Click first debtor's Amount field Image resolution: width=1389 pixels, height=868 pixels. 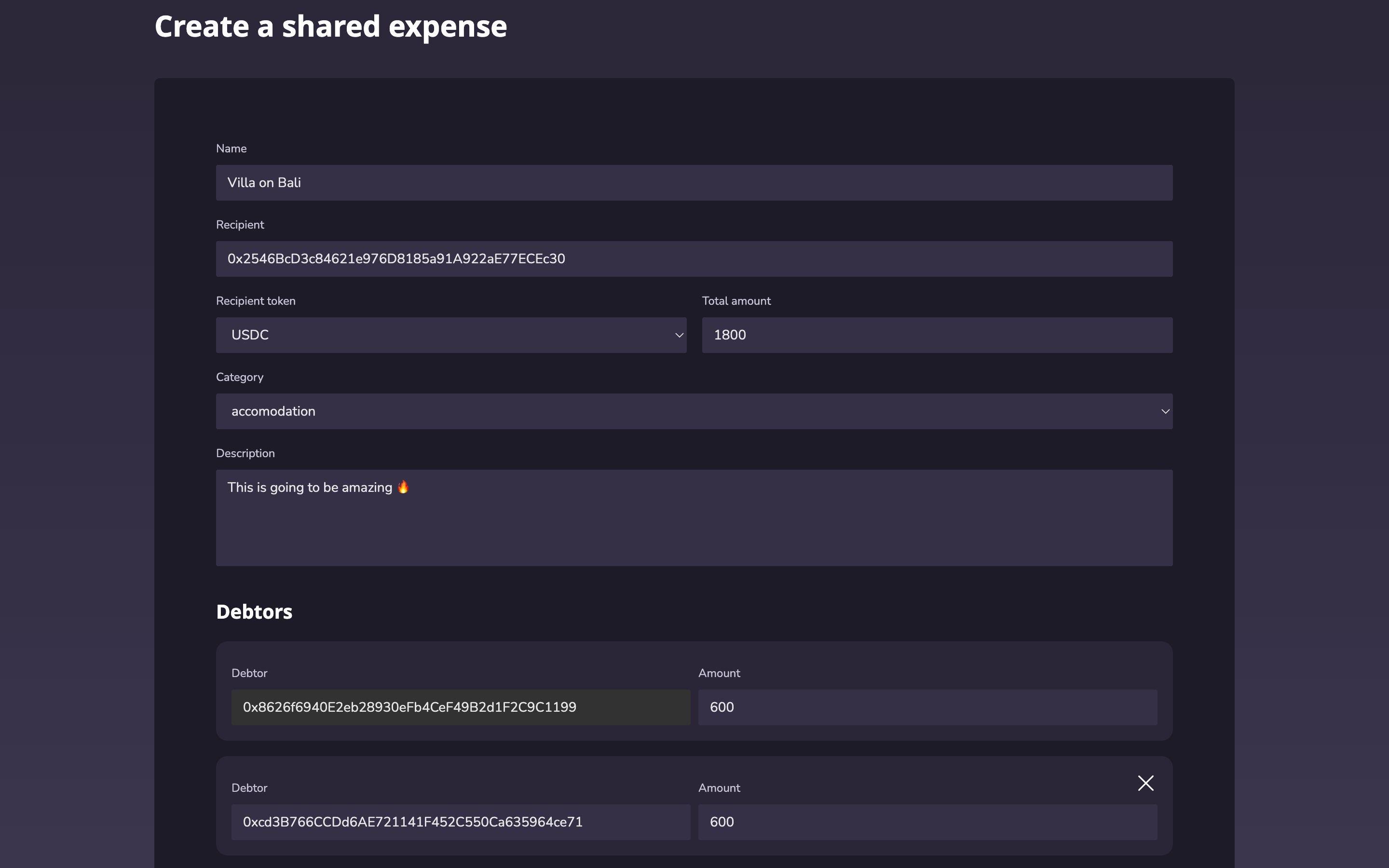[927, 707]
